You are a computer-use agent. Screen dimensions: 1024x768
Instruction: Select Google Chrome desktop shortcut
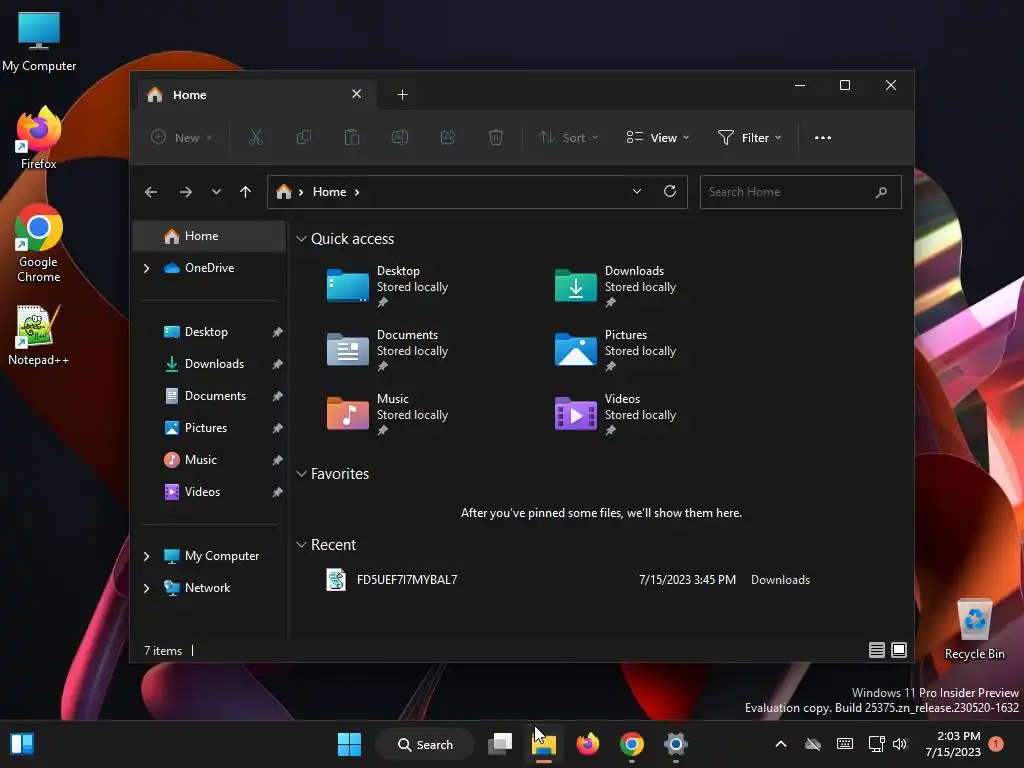39,243
